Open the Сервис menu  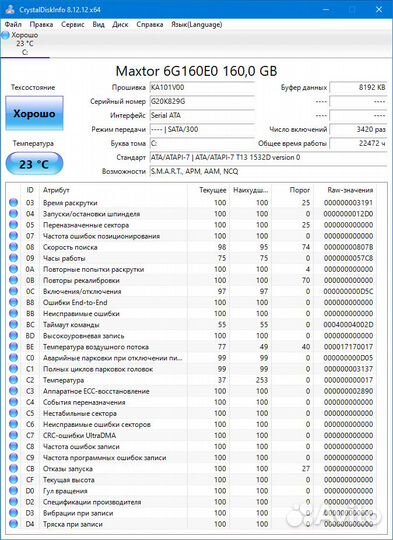coord(73,24)
